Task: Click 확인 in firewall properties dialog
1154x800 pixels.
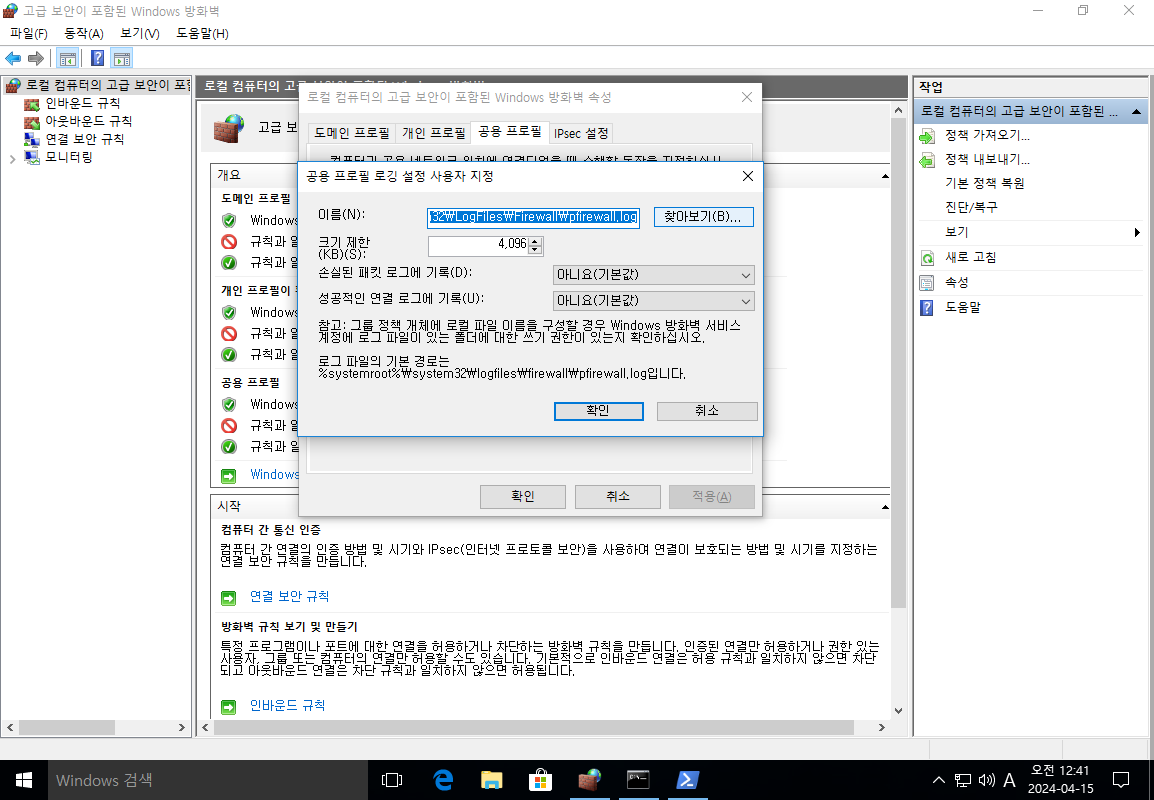Action: 523,497
